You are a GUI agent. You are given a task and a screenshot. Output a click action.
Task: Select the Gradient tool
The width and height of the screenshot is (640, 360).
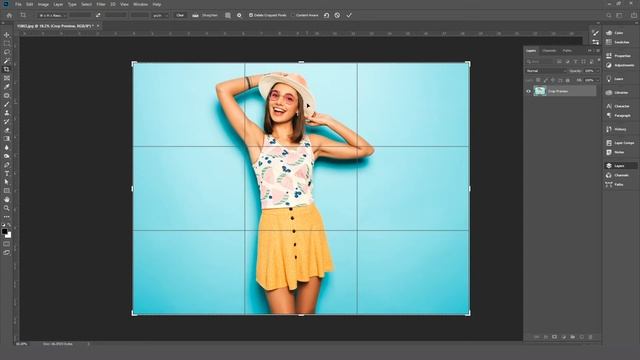(7, 139)
